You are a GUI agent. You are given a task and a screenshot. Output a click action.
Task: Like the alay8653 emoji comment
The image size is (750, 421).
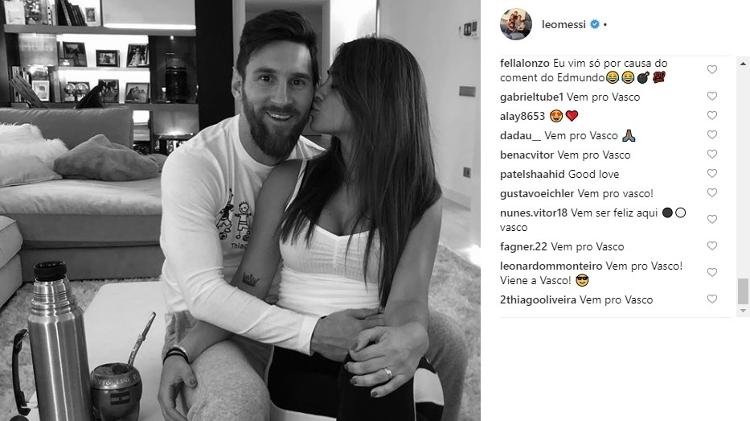coord(712,115)
